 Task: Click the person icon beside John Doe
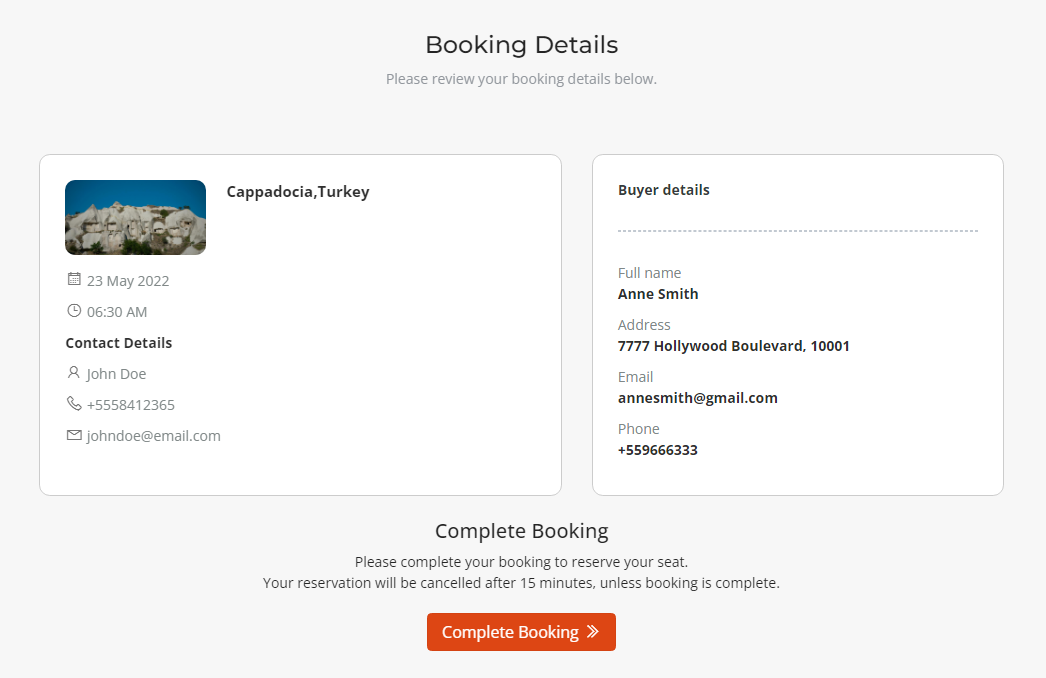tap(74, 373)
